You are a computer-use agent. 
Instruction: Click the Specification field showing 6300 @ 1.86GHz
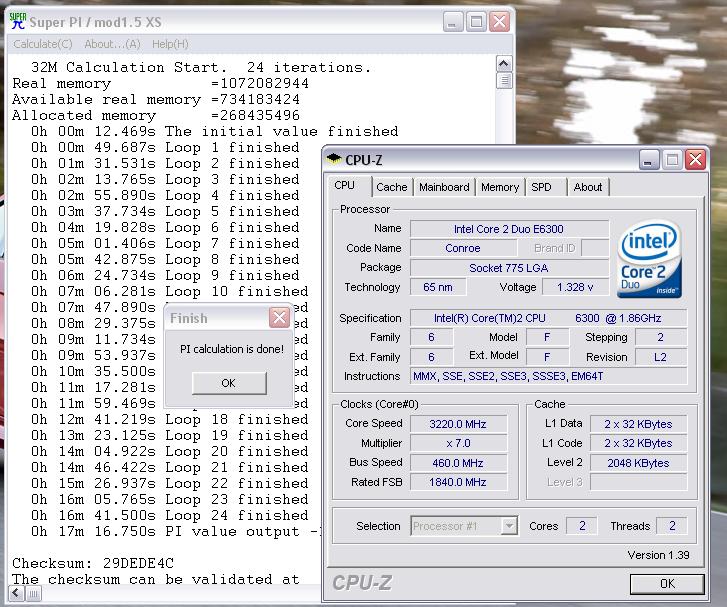(x=548, y=318)
